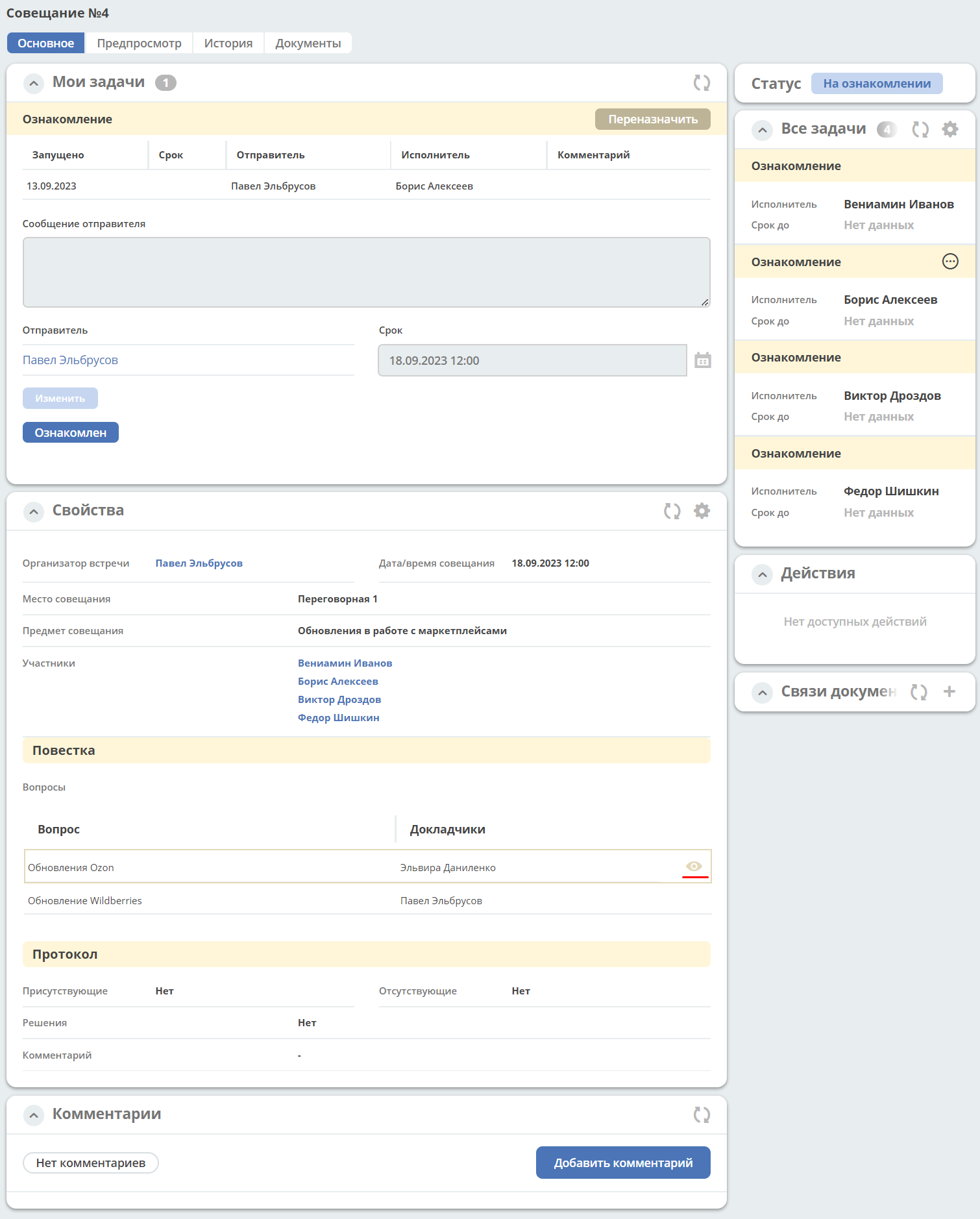Switch to the Основное tab
The width and height of the screenshot is (980, 1219).
pos(46,43)
